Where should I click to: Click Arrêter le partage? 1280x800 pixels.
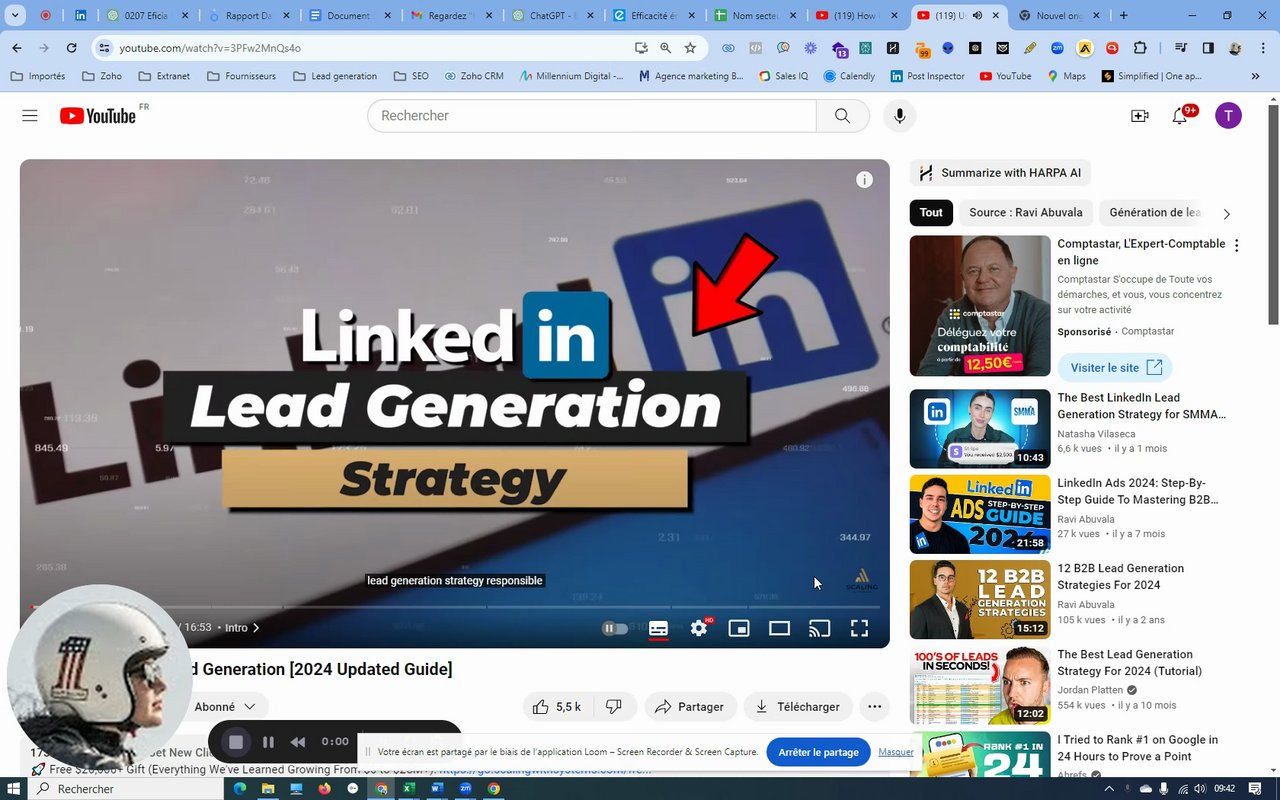[818, 752]
